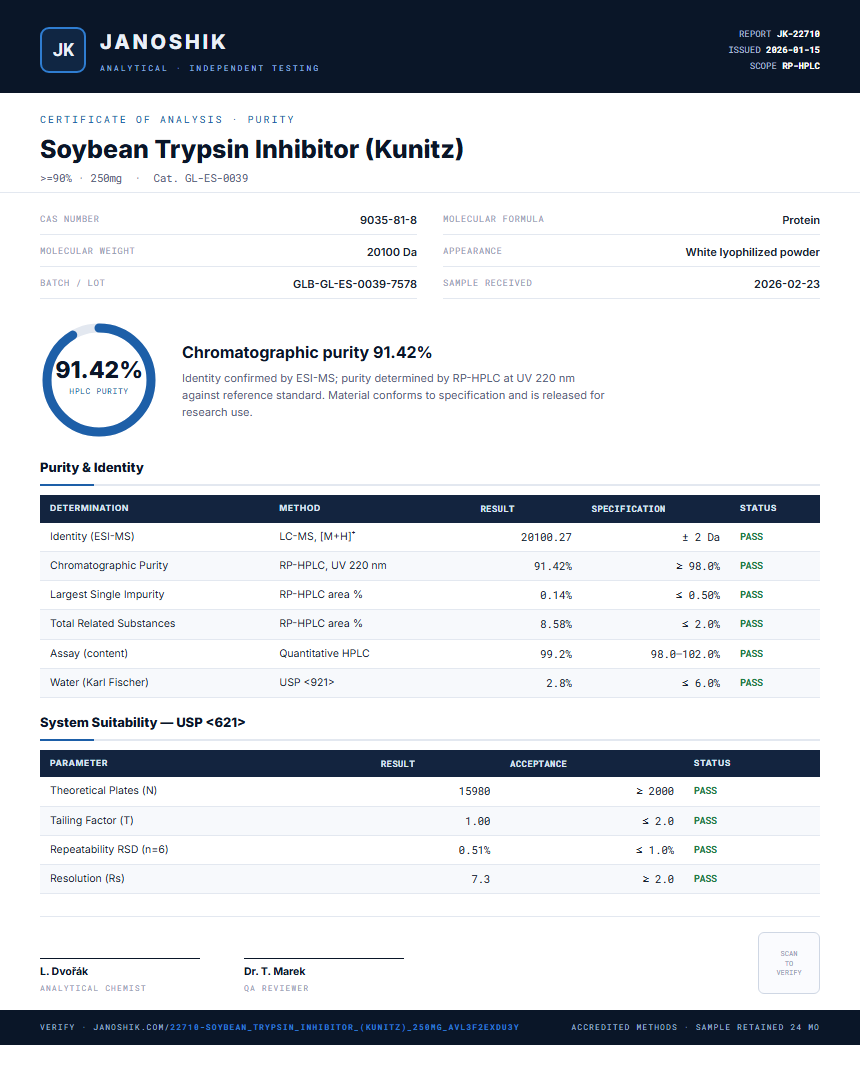Click the JK logo badge
The image size is (860, 1073).
tap(63, 50)
